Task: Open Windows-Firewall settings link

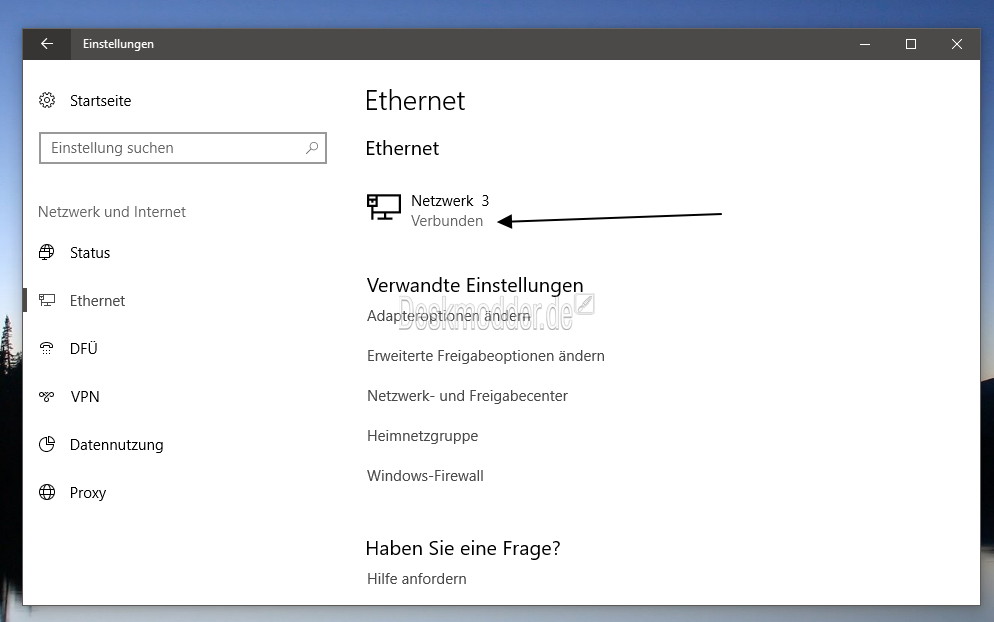Action: coord(425,476)
